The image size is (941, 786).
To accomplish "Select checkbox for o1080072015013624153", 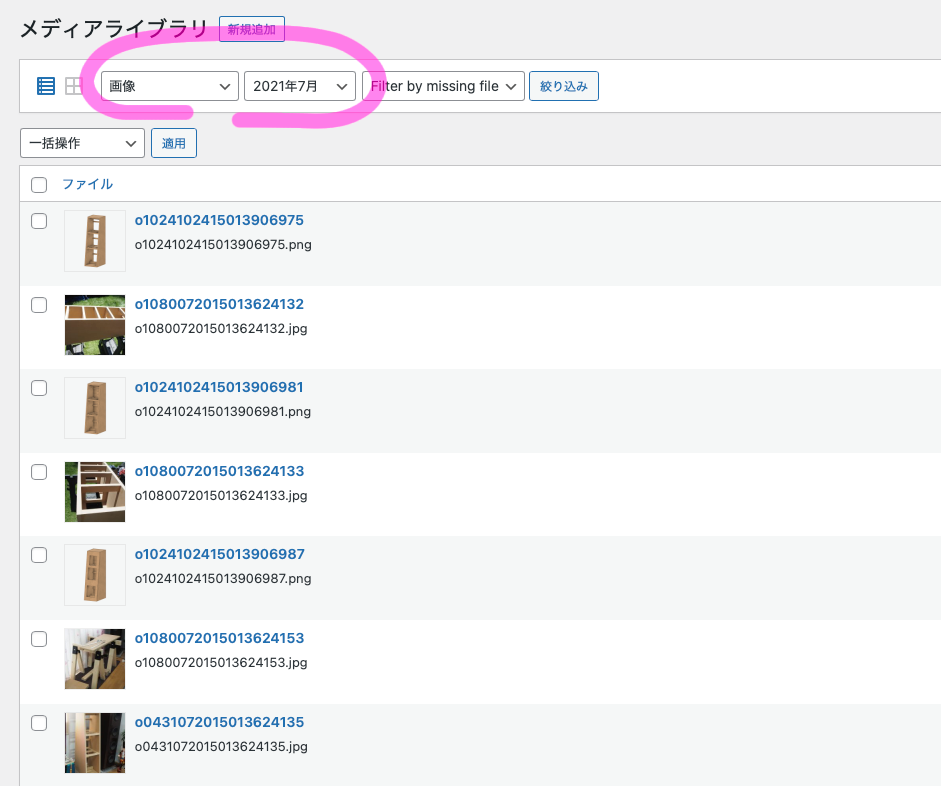I will [39, 639].
